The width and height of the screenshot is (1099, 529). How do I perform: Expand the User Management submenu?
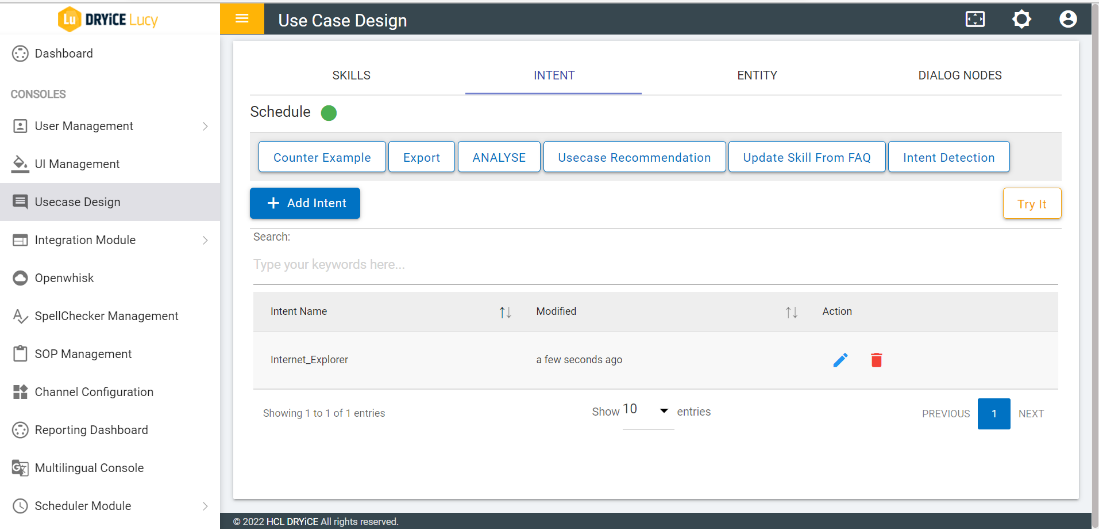(x=205, y=126)
